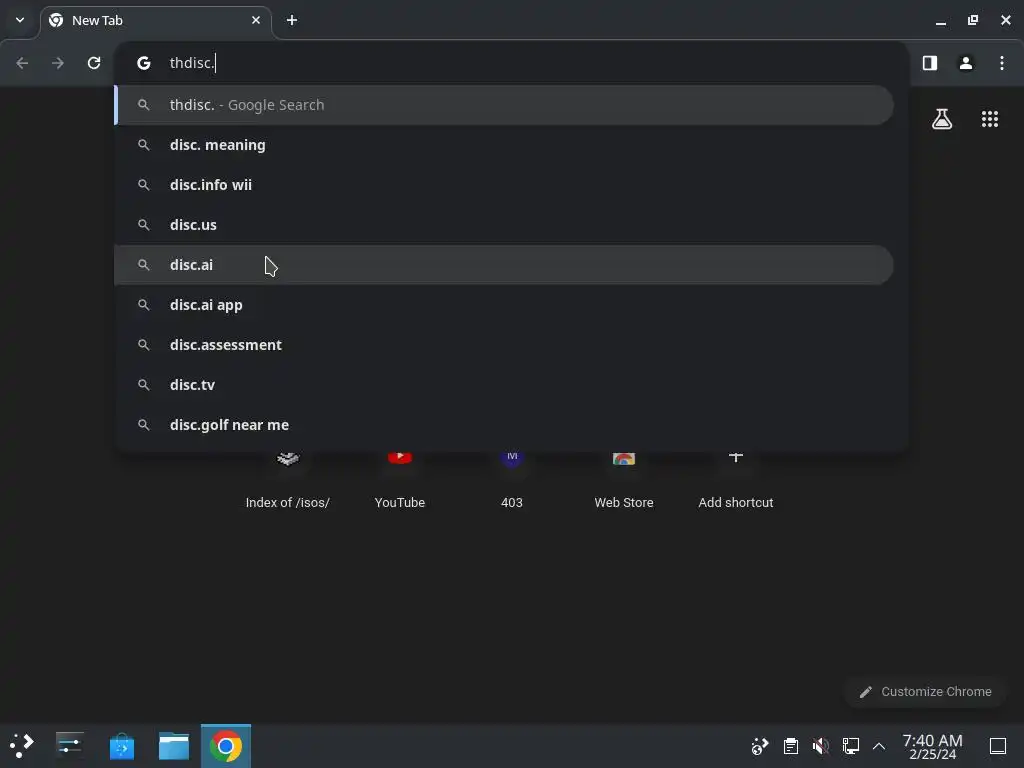Pick the 'disc.assessment' suggestion
Screen dimensions: 1024x768
click(x=504, y=345)
